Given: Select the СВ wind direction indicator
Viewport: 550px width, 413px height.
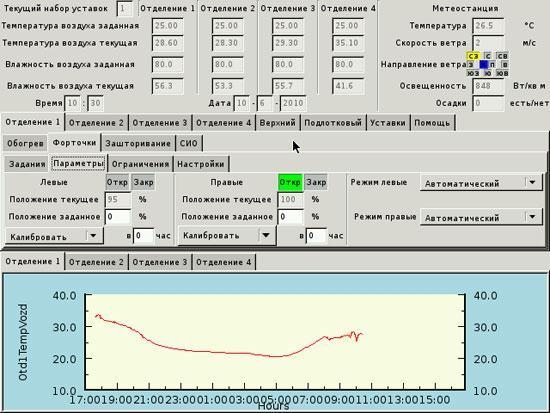Looking at the screenshot, I should 502,56.
